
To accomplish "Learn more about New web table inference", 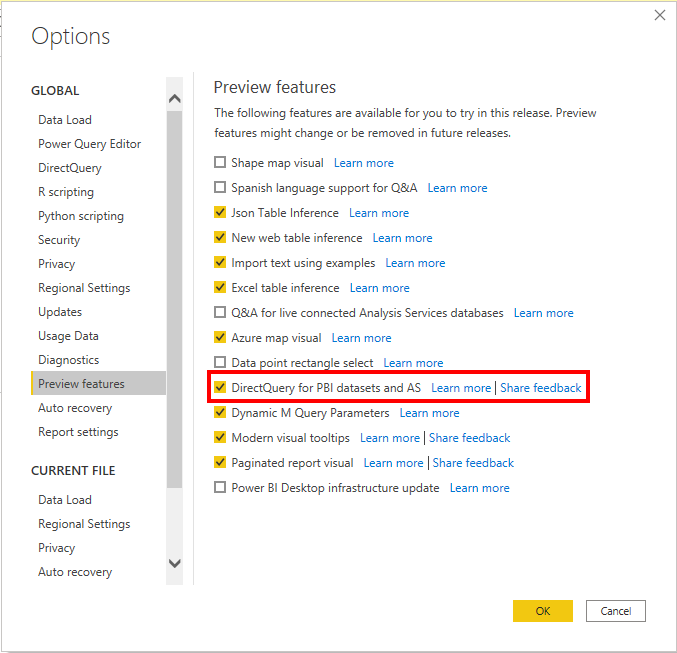I will (x=402, y=238).
